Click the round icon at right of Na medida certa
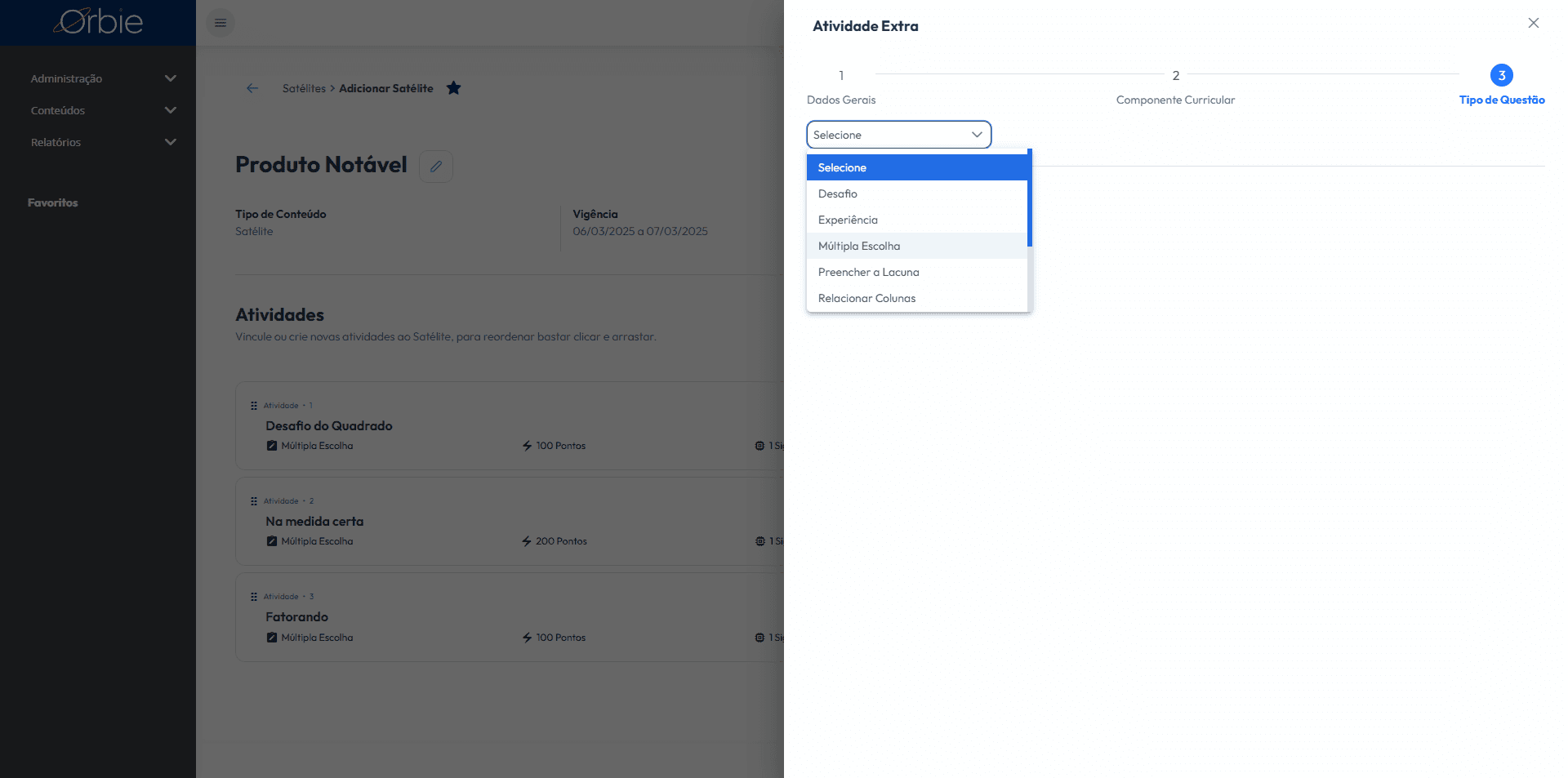1568x778 pixels. tap(759, 541)
